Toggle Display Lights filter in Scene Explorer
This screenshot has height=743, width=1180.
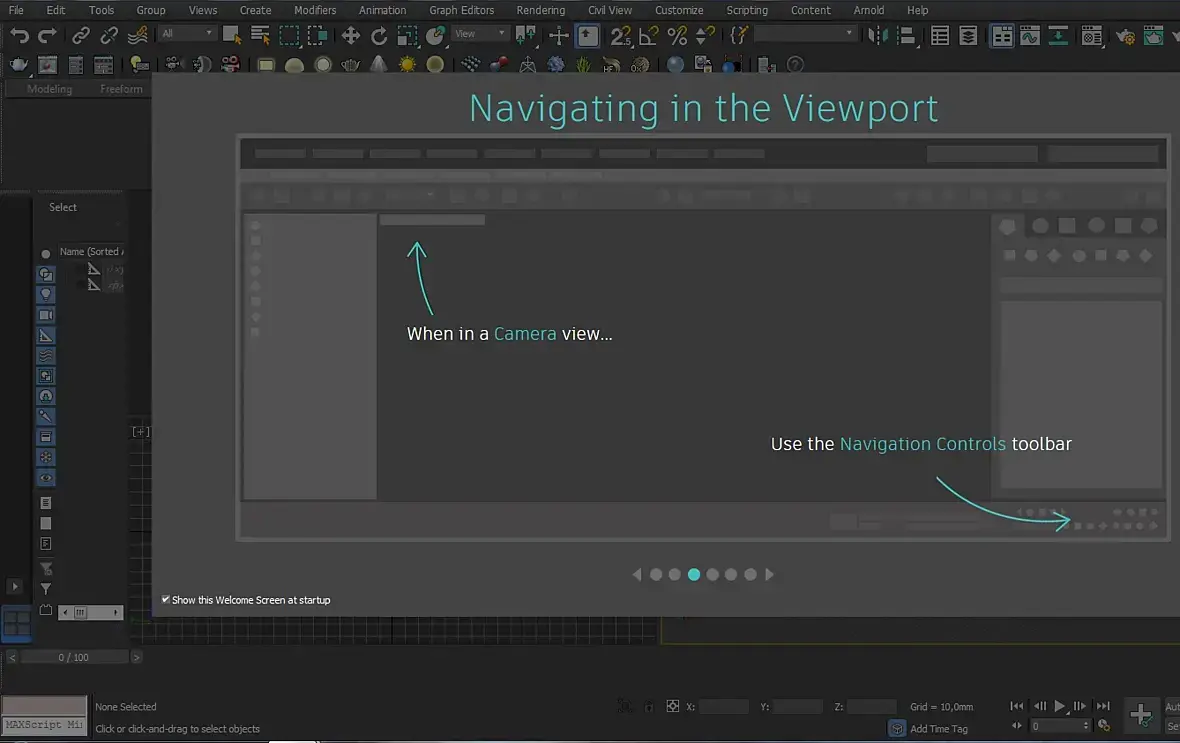point(46,294)
